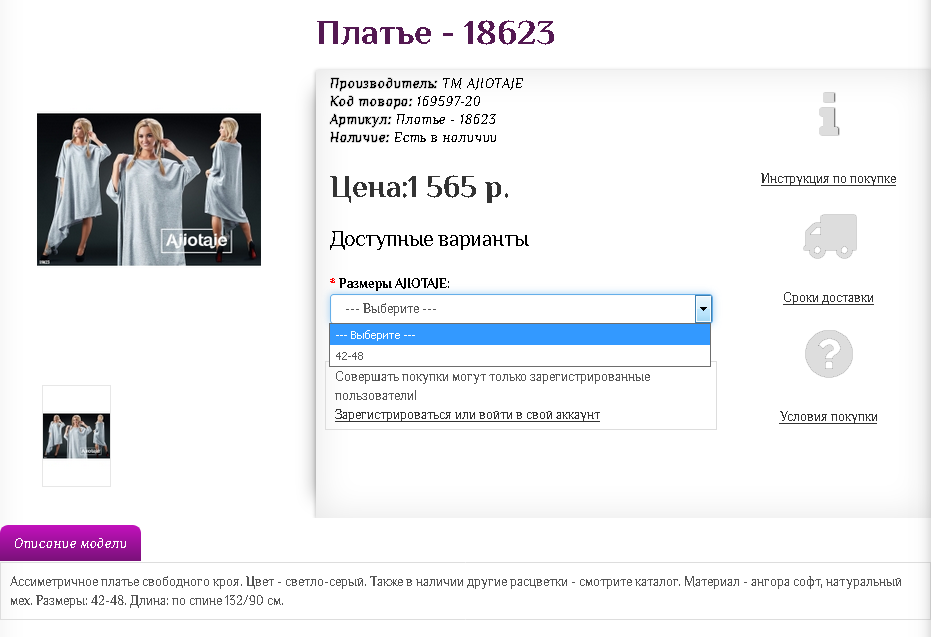Click the Доступные варианты heading
Image resolution: width=931 pixels, height=637 pixels.
429,239
